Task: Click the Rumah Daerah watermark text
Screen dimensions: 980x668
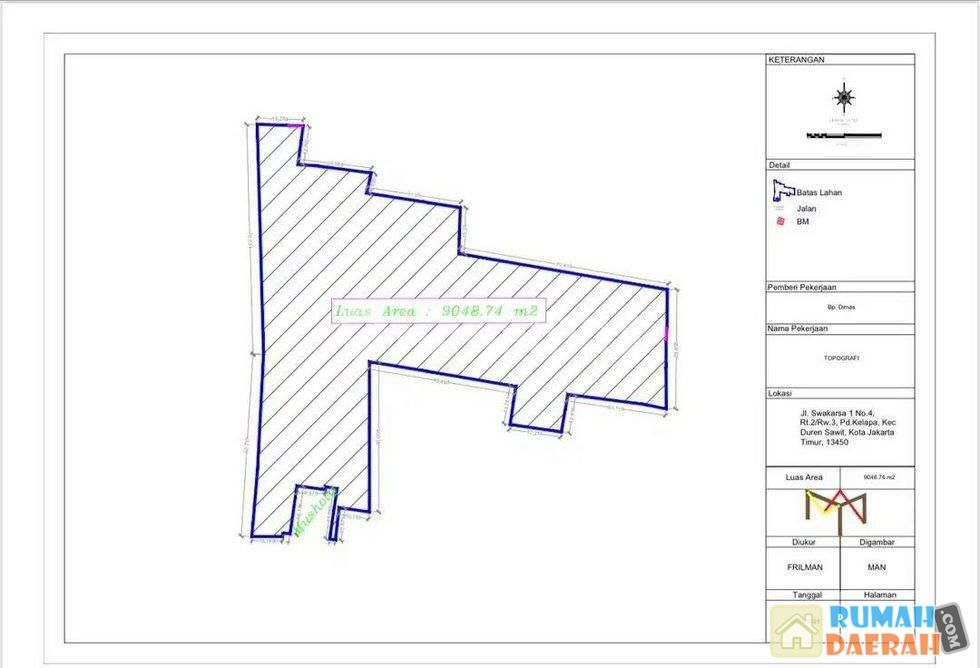Action: point(880,631)
